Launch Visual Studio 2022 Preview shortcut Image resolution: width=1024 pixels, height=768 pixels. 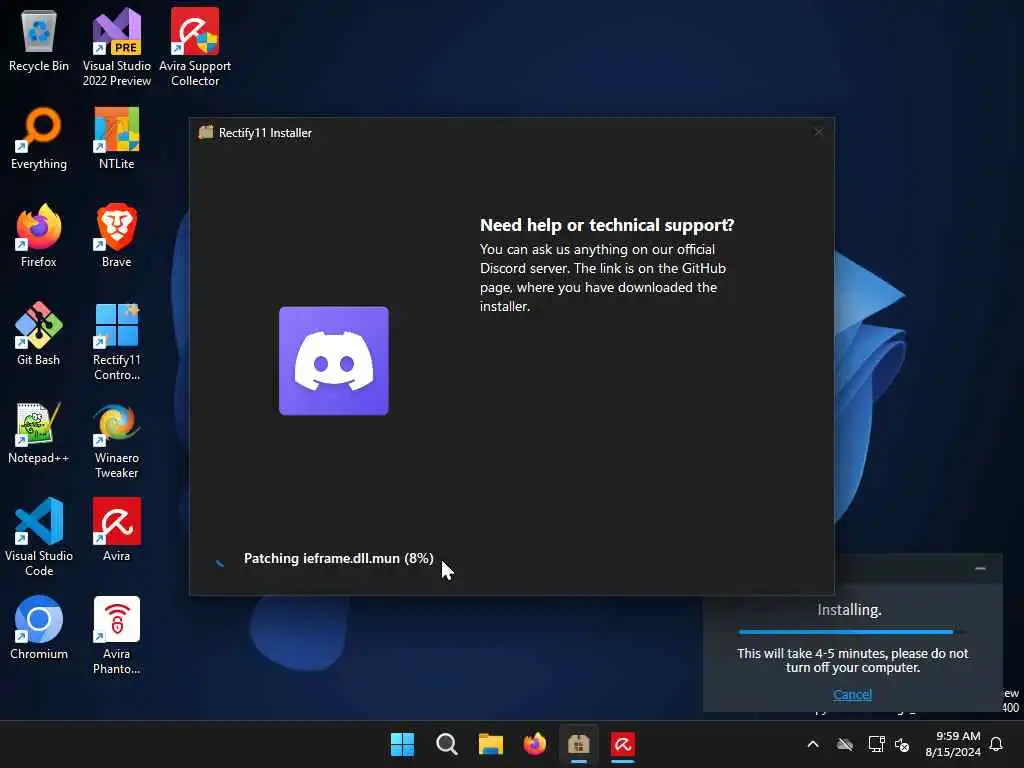tap(116, 47)
